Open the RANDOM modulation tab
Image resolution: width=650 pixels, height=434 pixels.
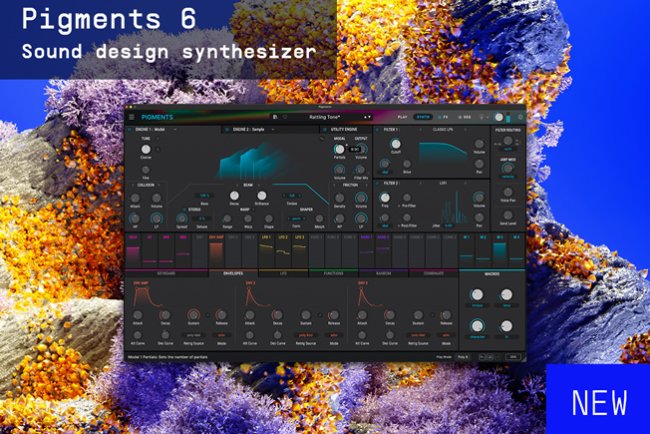pyautogui.click(x=383, y=274)
